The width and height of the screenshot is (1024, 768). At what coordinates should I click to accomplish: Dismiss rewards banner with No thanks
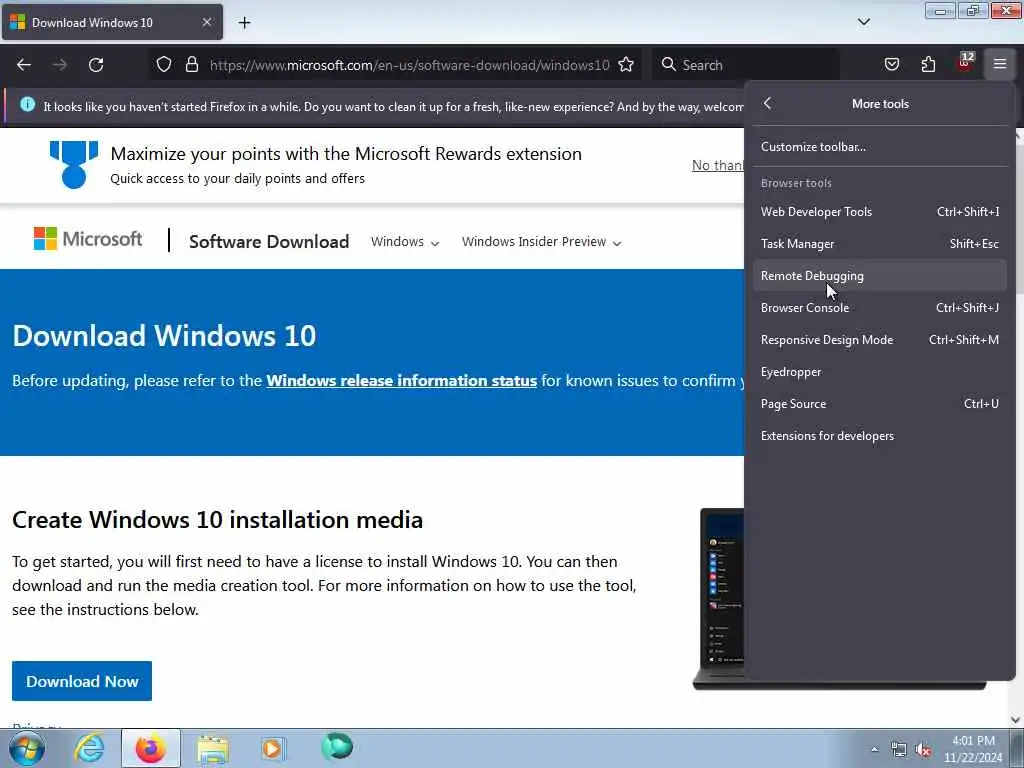[717, 165]
